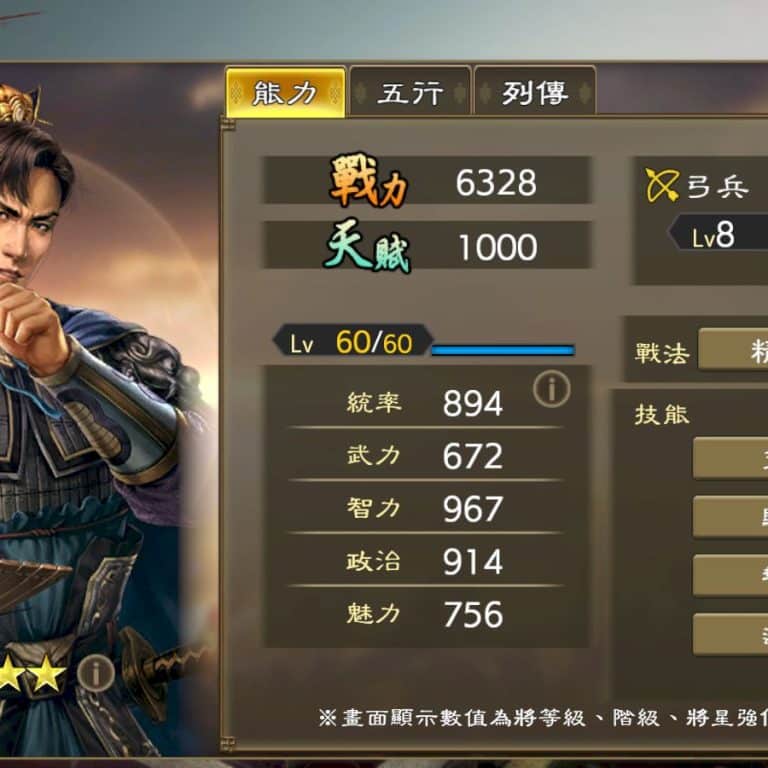Open the stats info icon beside 統率

[x=552, y=389]
